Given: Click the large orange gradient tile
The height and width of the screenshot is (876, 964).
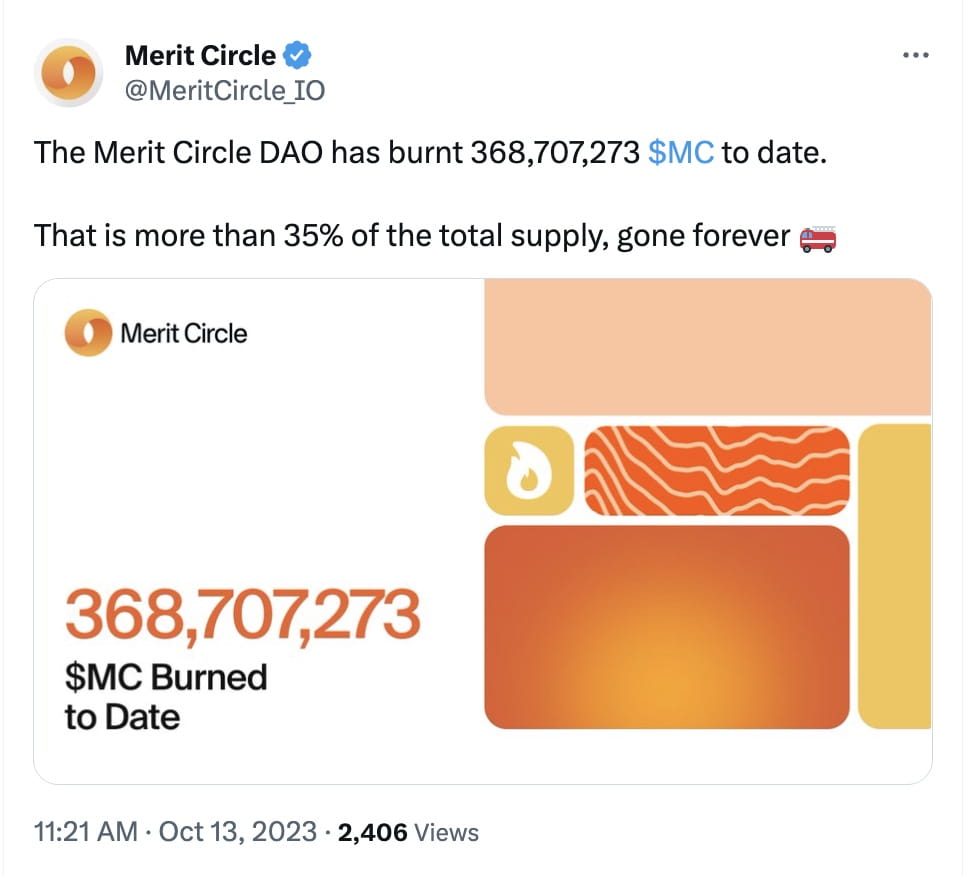Looking at the screenshot, I should pyautogui.click(x=665, y=625).
